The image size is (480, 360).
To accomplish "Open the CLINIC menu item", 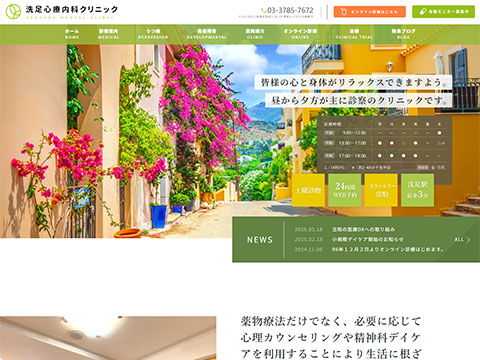I will (x=255, y=34).
